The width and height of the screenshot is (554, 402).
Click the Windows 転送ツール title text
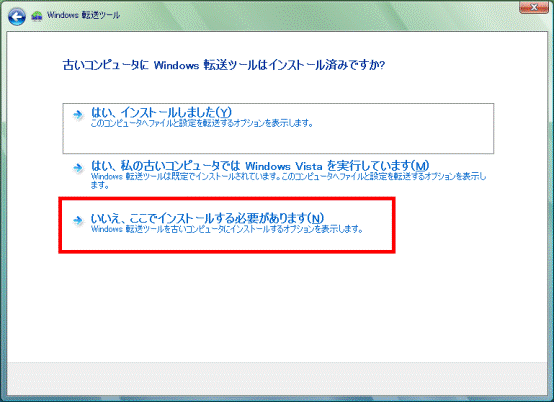click(83, 15)
